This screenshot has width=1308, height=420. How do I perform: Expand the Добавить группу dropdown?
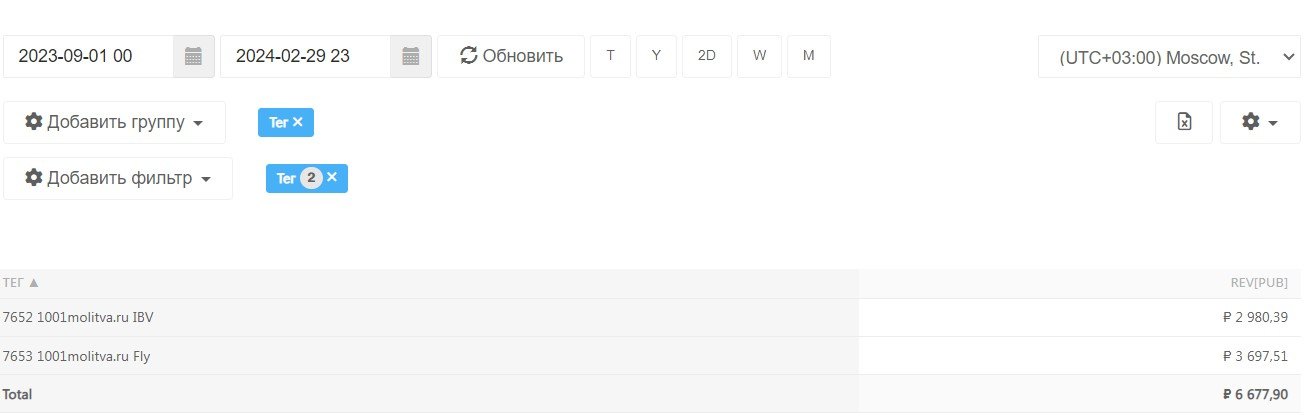coord(114,122)
